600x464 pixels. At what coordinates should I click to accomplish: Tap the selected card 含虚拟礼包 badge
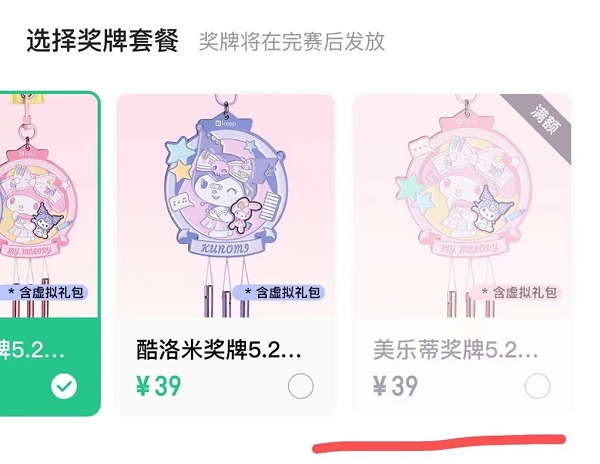tap(44, 293)
